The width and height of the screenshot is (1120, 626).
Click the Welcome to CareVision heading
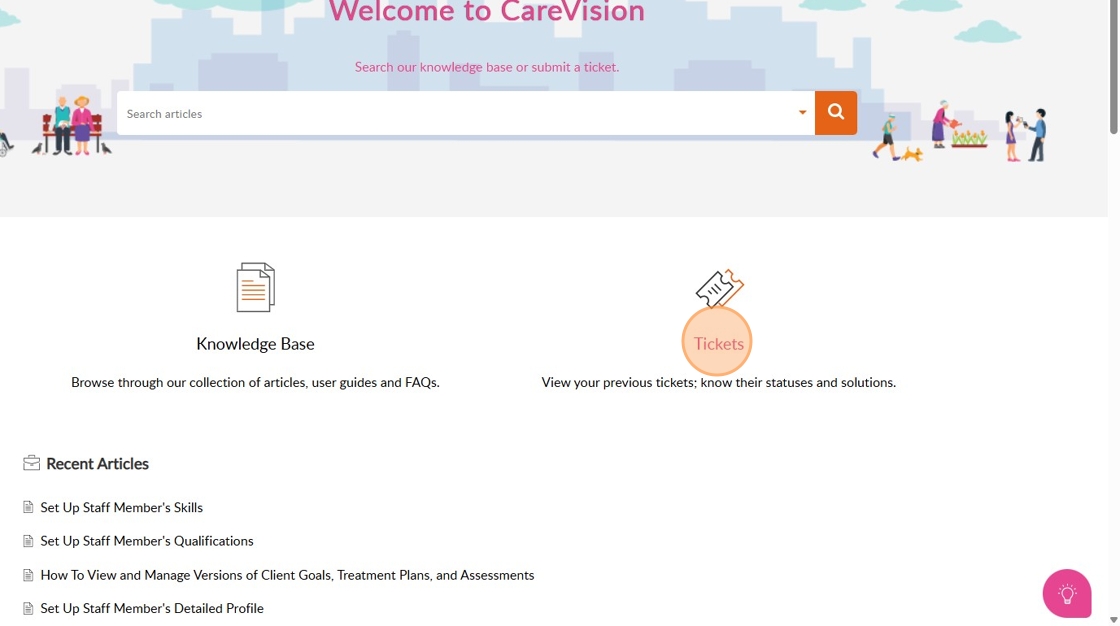[x=486, y=11]
